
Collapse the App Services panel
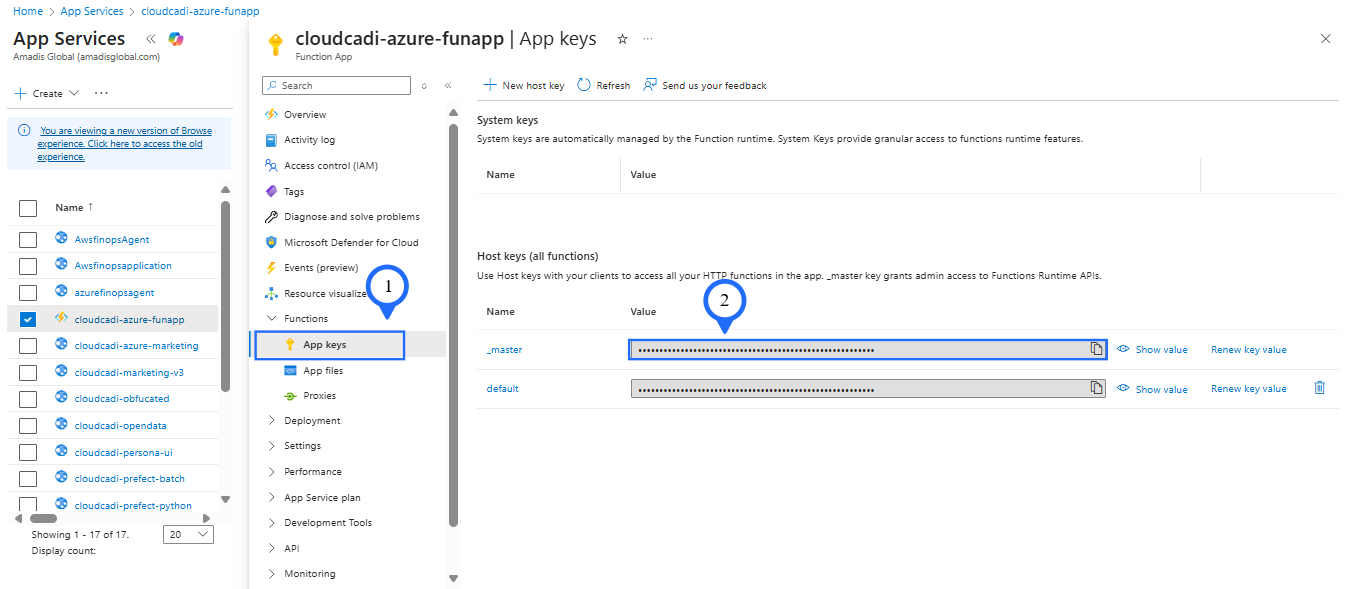151,39
